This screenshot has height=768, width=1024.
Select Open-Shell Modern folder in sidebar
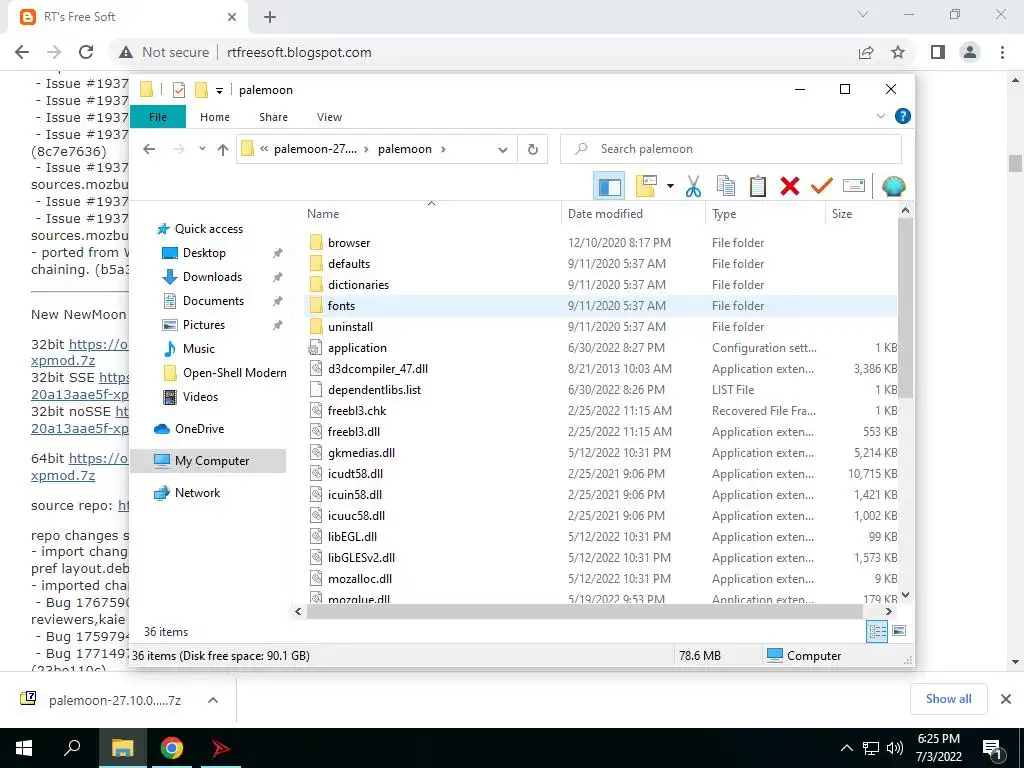tap(234, 373)
